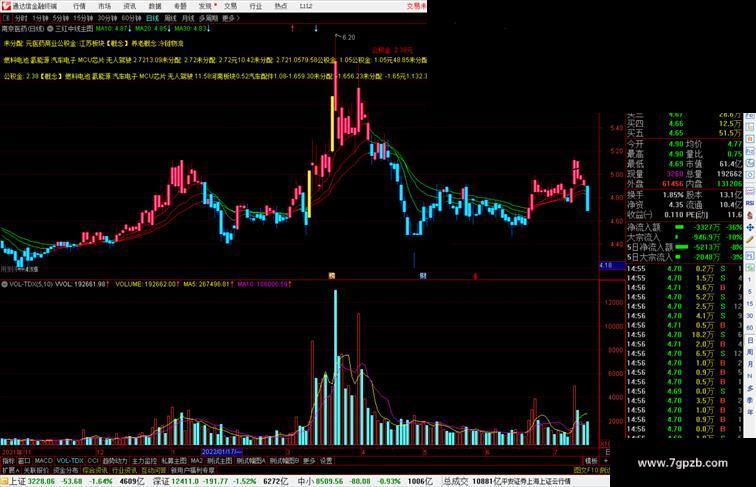The height and width of the screenshot is (487, 756).
Task: Click the RSI sidebar tool icon
Action: (750, 203)
